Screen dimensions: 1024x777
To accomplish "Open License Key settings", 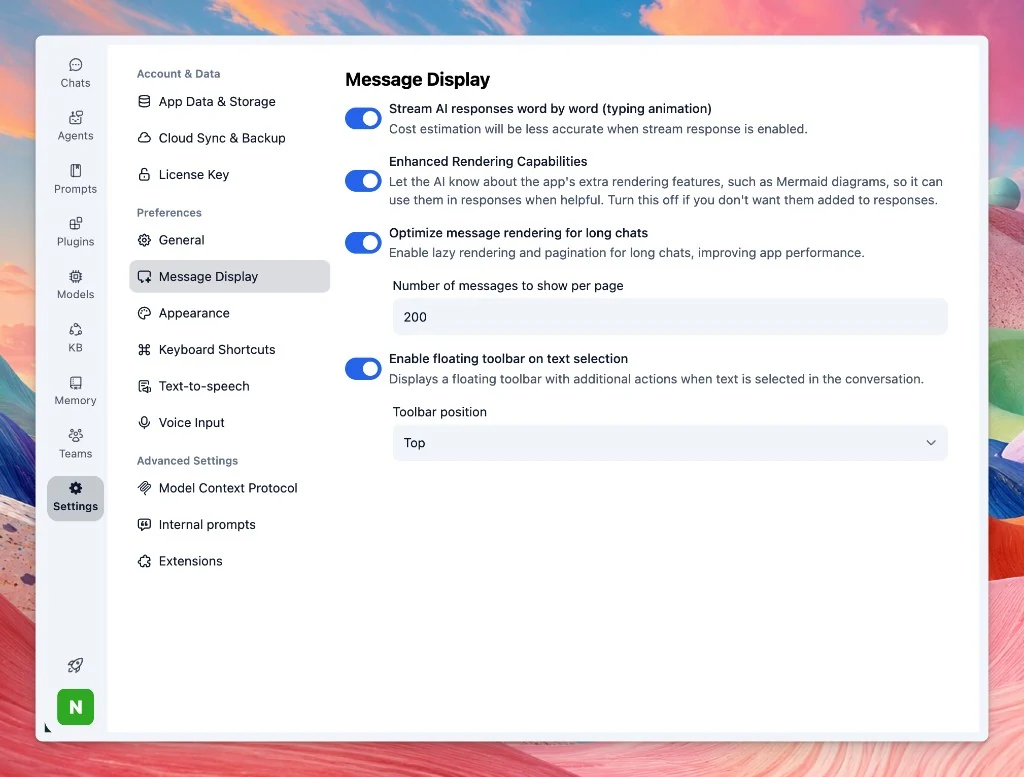I will (229, 174).
